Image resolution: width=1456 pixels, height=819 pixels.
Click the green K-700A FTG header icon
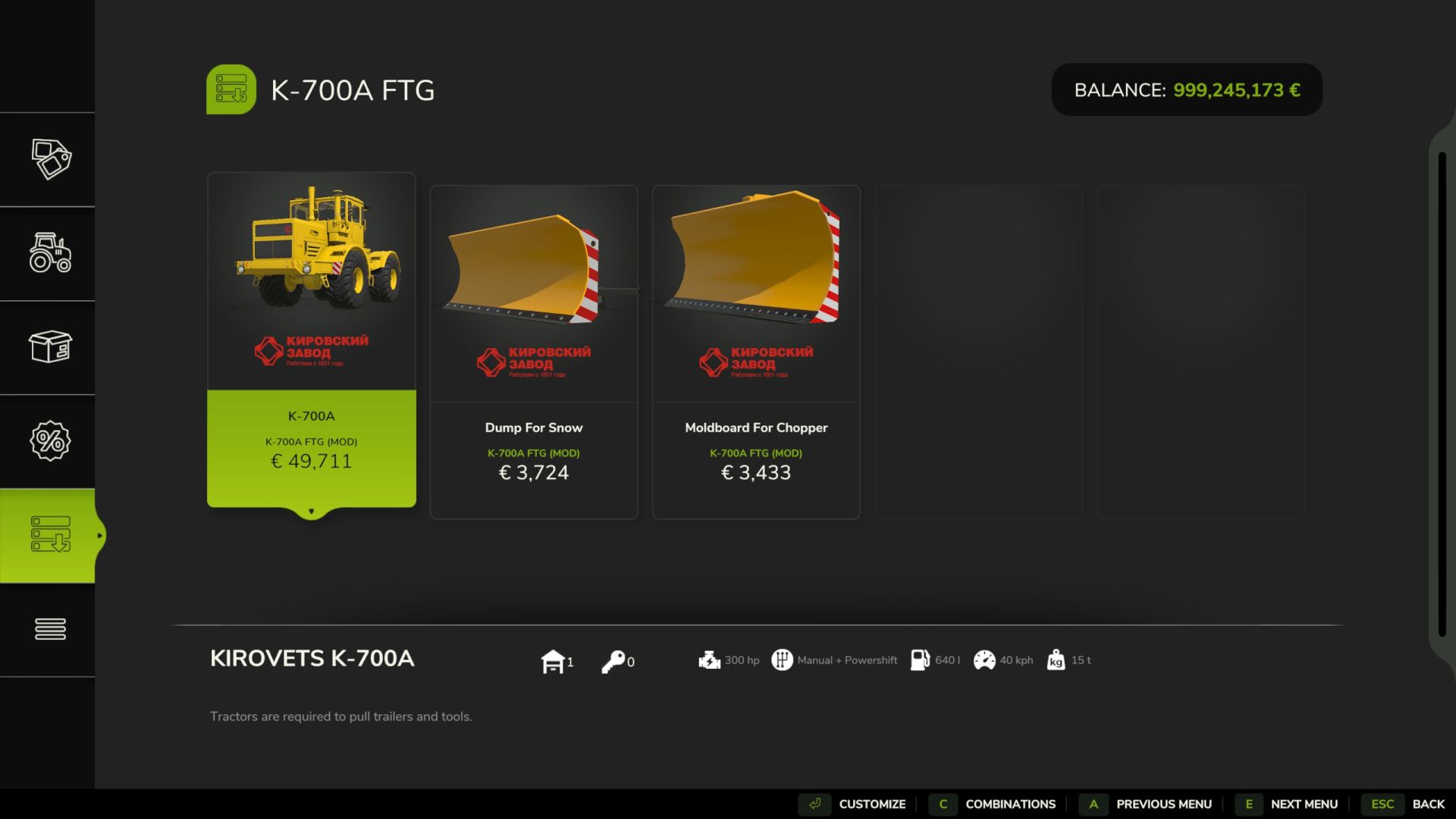(231, 89)
